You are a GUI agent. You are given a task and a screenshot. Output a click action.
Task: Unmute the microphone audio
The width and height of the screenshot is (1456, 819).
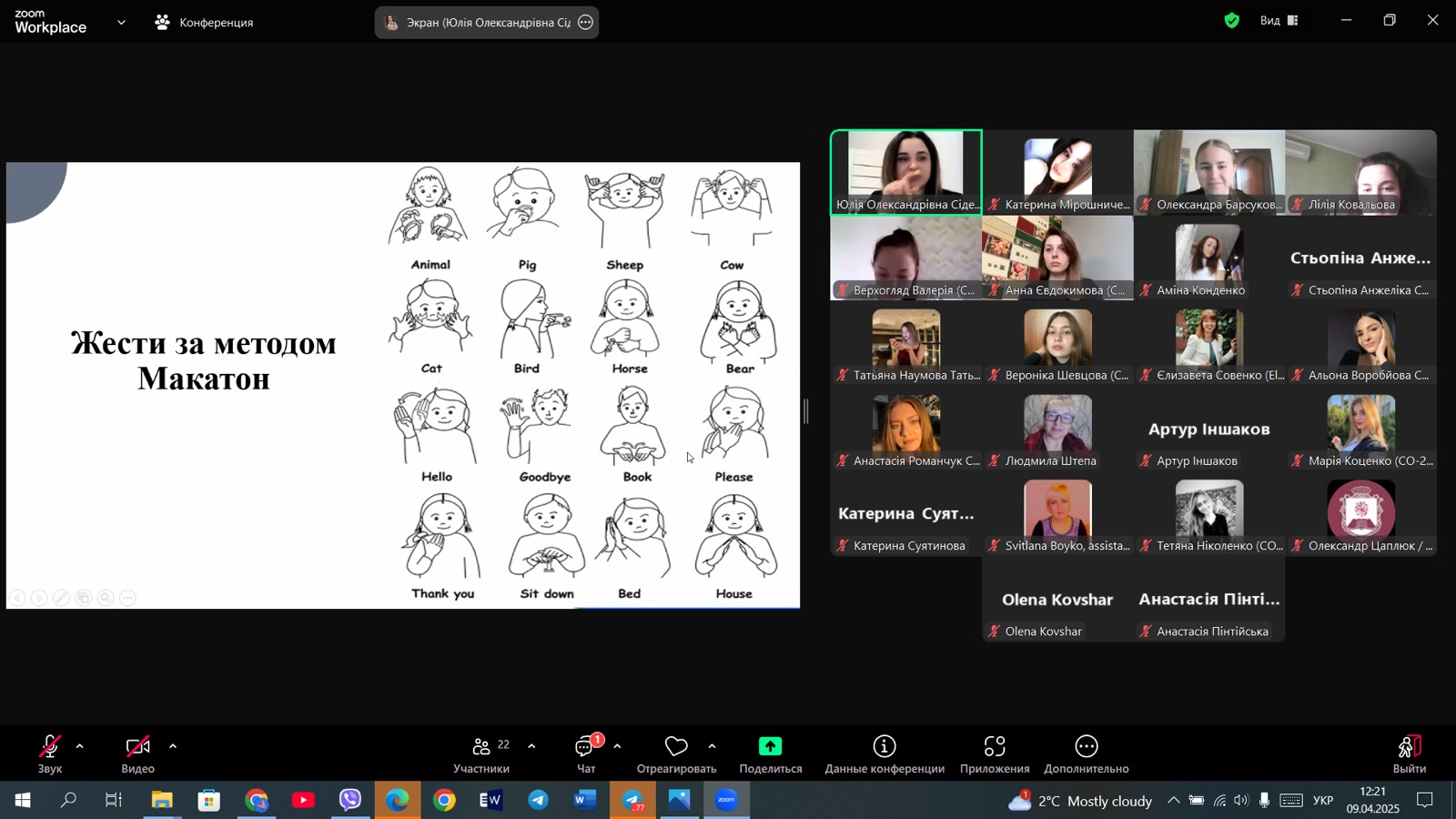click(x=50, y=754)
